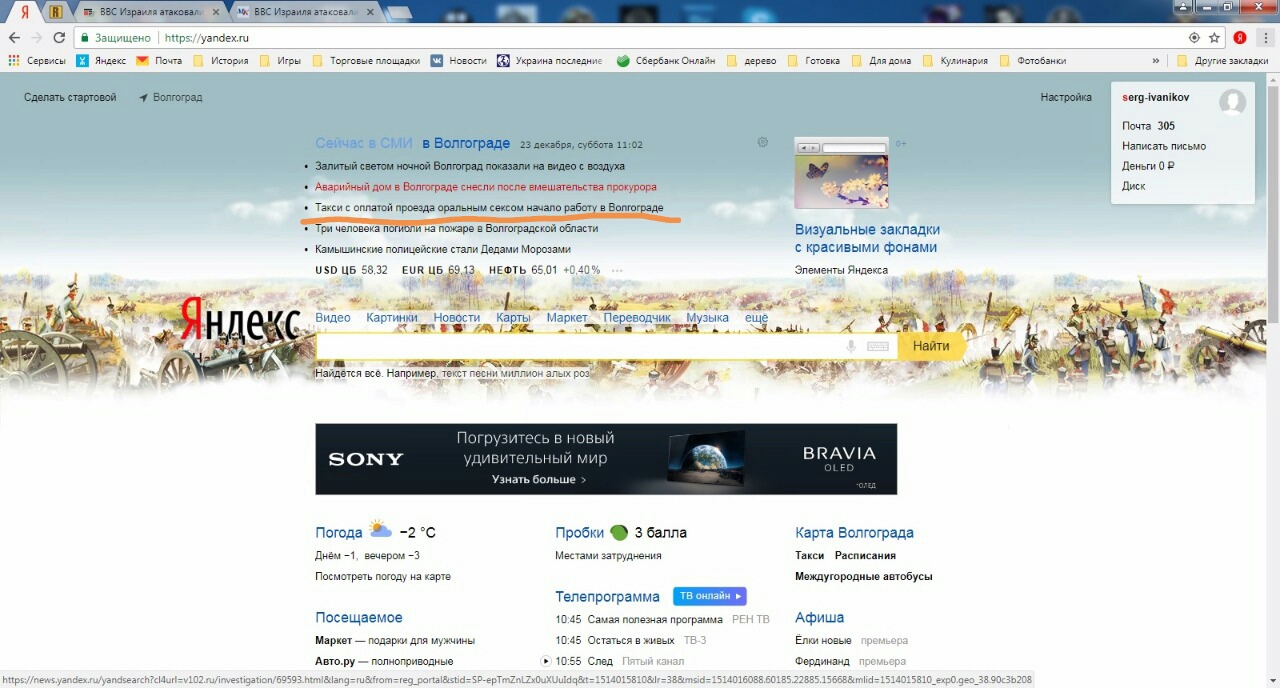The height and width of the screenshot is (688, 1280).
Task: Click the Яндекс logo
Action: [x=240, y=321]
